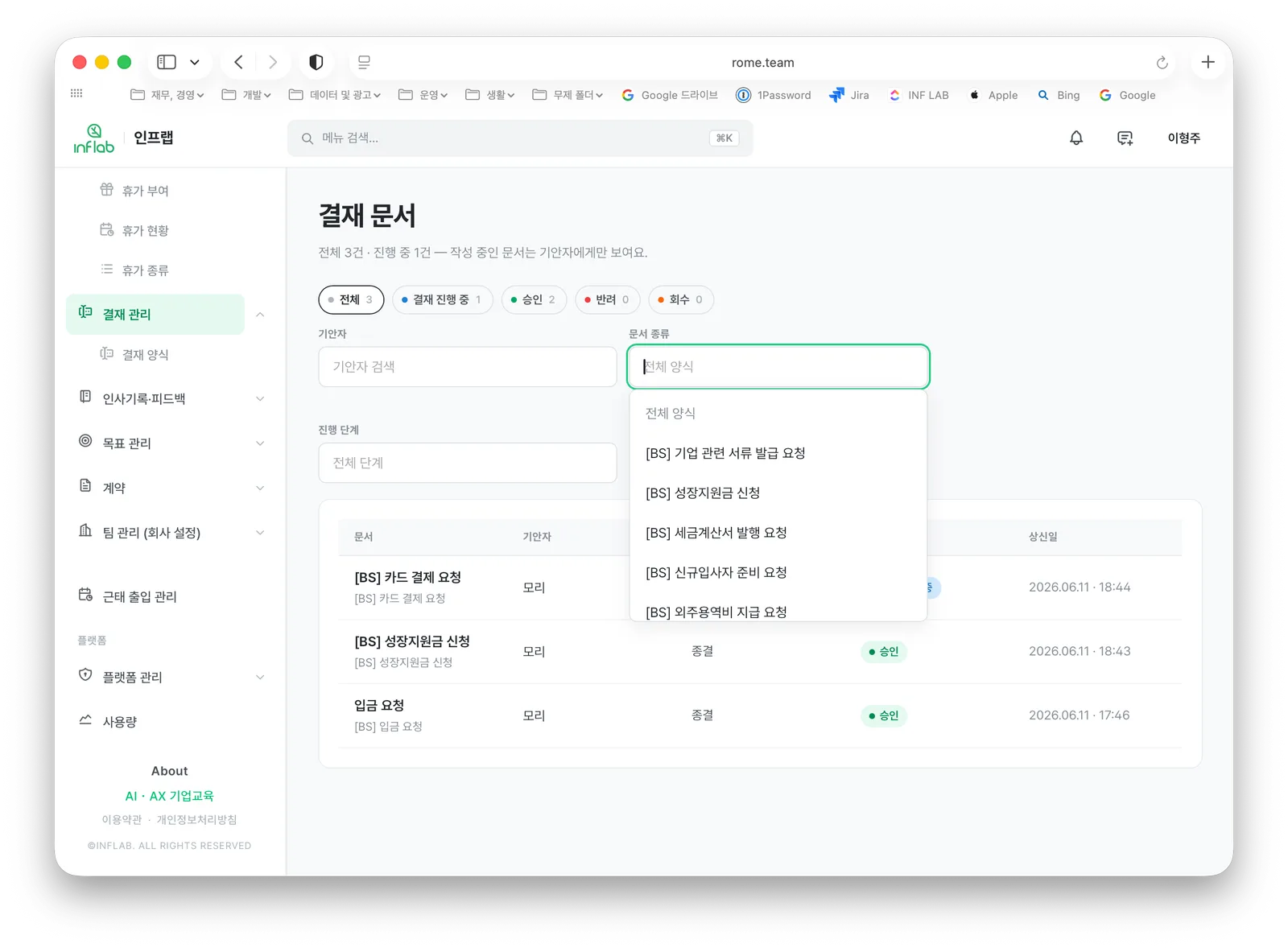
Task: Open the 재무, 경영 bookmark folder
Action: click(167, 95)
